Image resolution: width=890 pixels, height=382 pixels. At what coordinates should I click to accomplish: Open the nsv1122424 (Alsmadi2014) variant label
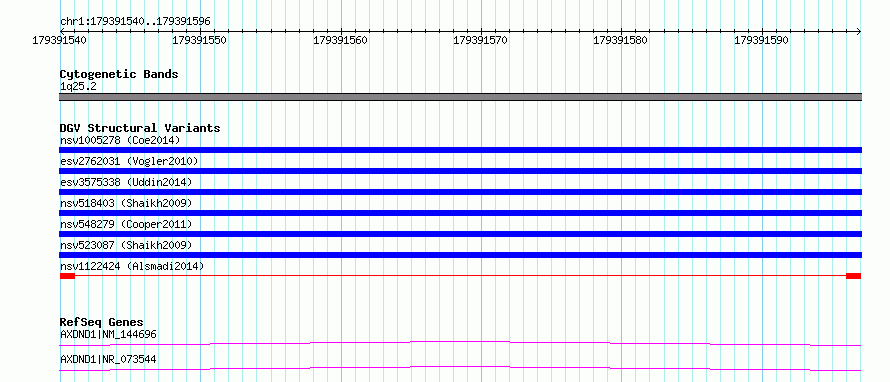click(132, 266)
